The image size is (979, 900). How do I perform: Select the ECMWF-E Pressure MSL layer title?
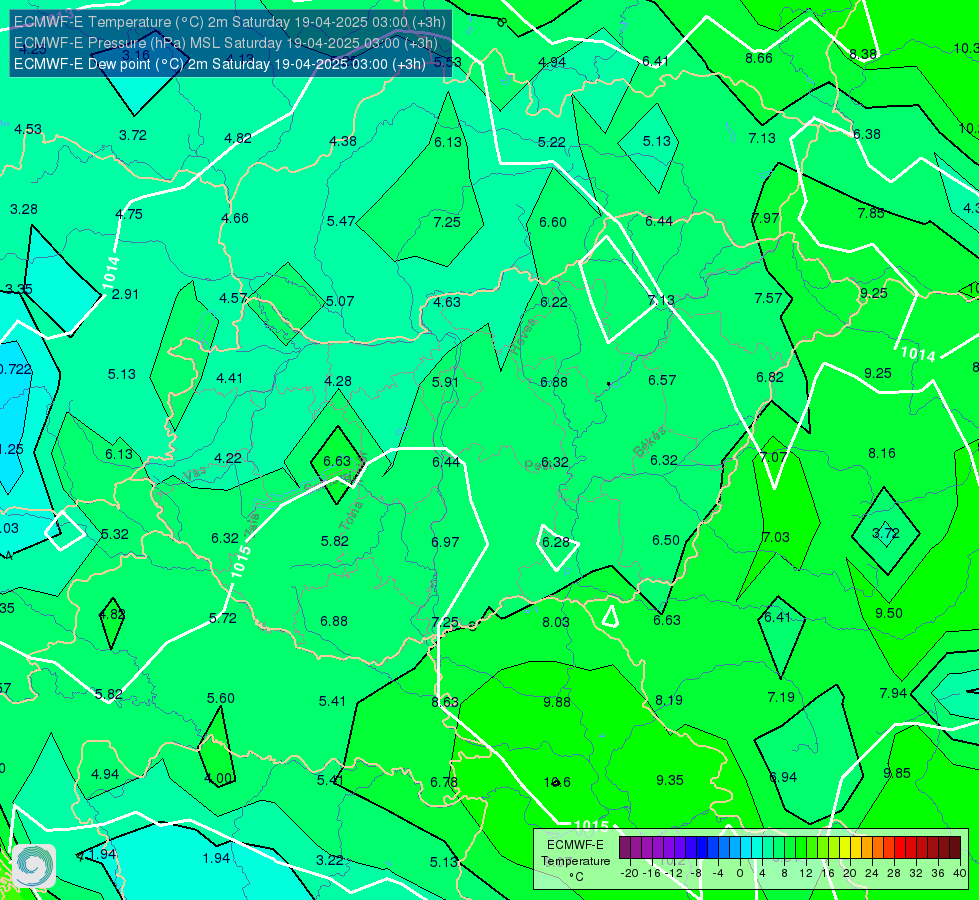click(x=225, y=43)
